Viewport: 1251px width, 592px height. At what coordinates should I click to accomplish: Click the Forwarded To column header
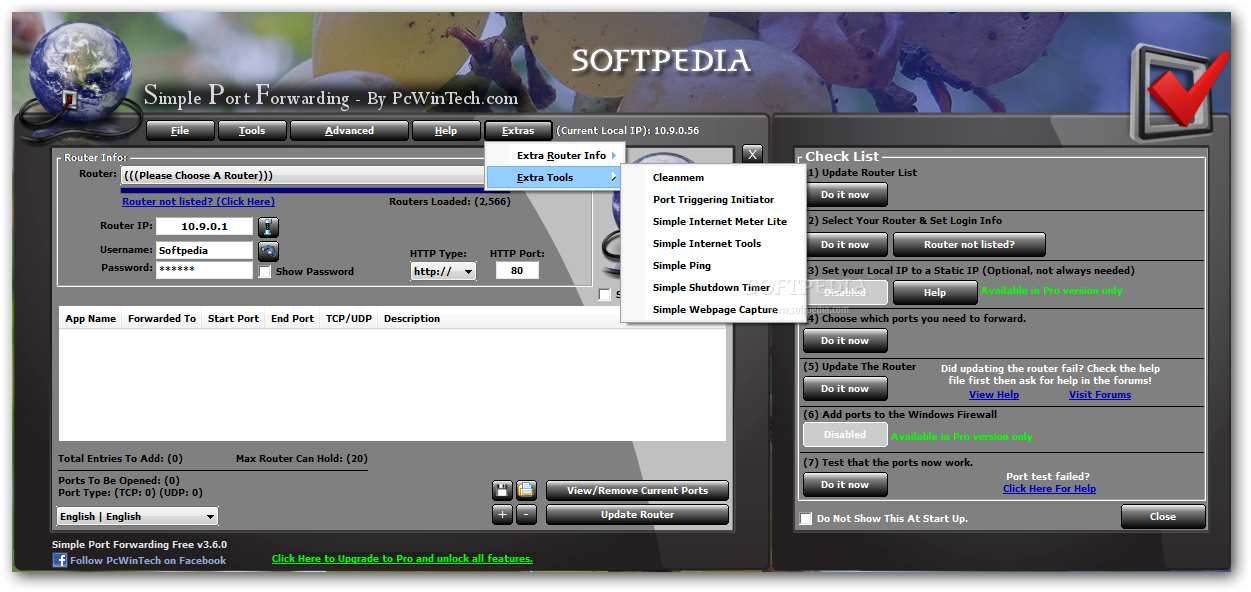point(162,319)
